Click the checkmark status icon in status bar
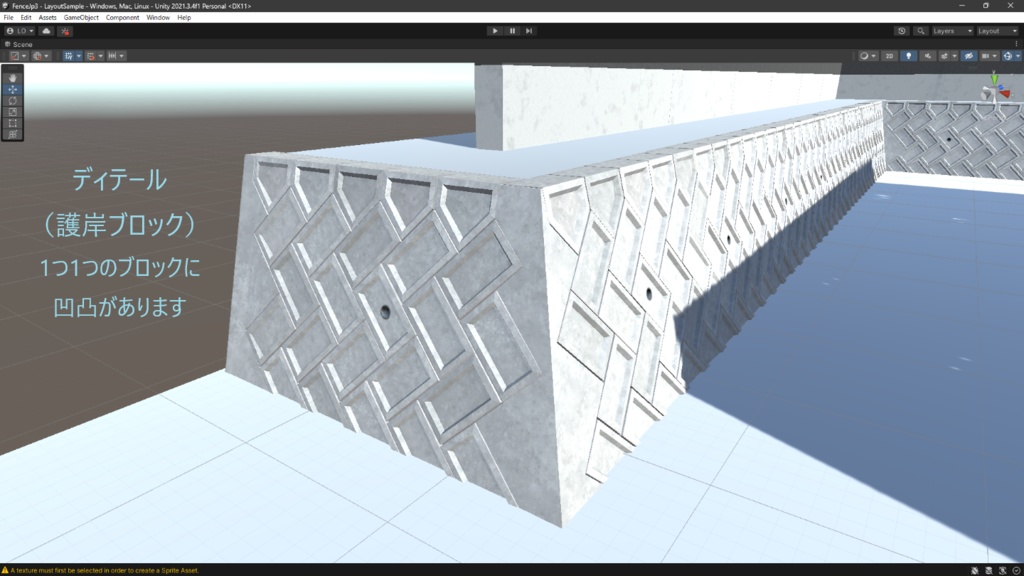 click(1016, 571)
